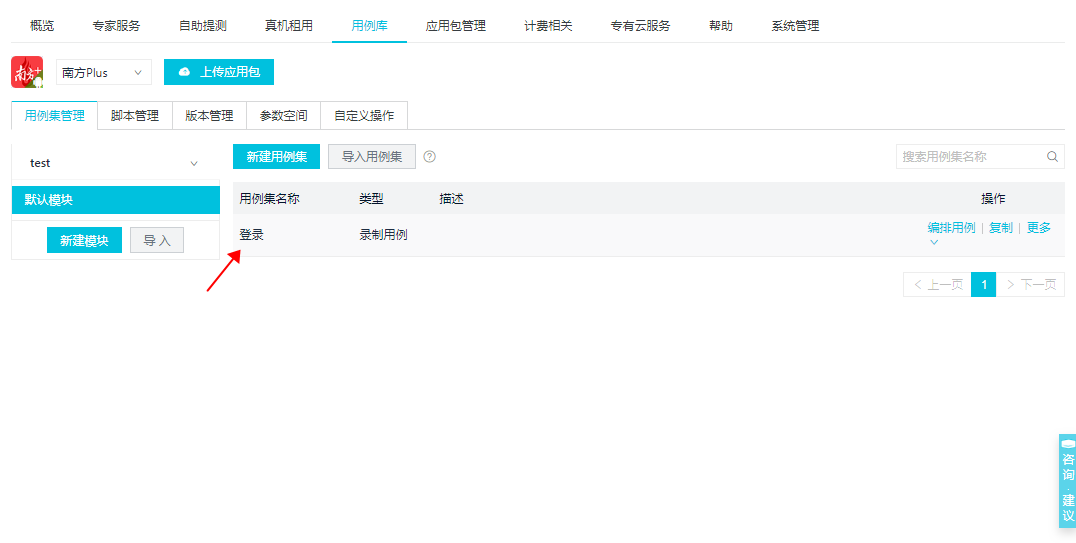Go to 自助提测 menu
1076x543 pixels.
[203, 26]
